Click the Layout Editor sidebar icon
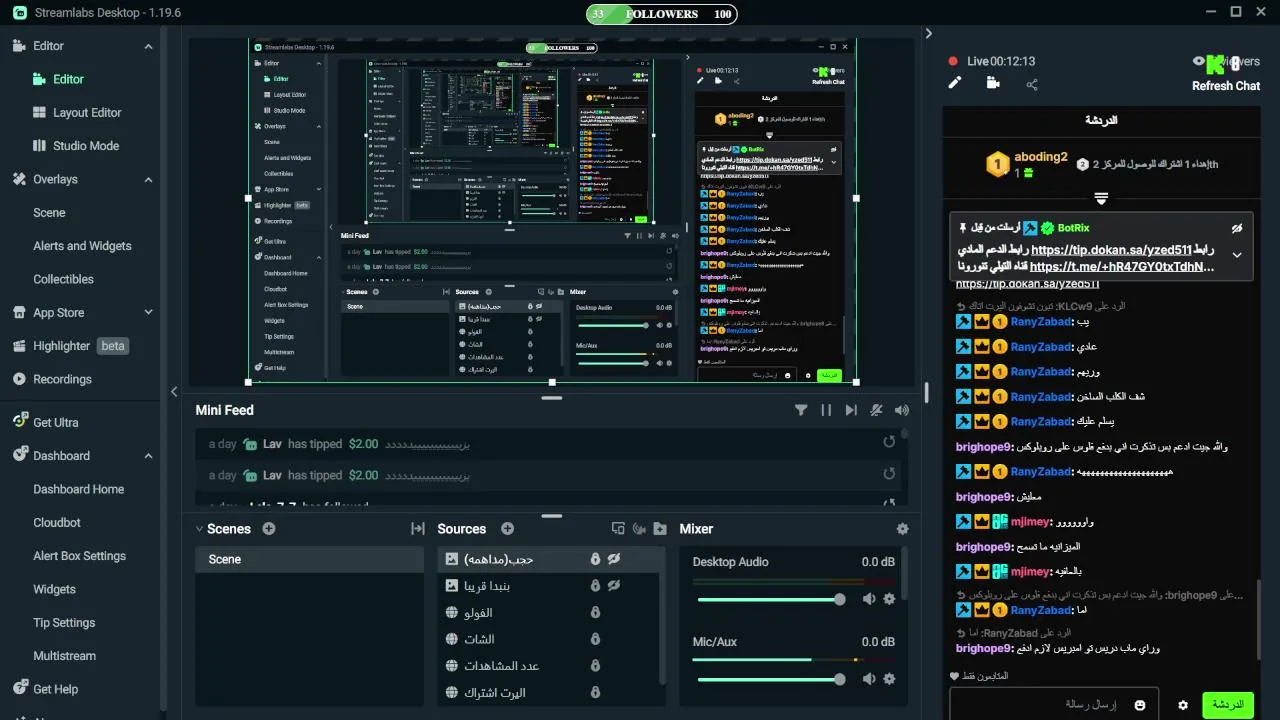The width and height of the screenshot is (1280, 720). [39, 112]
